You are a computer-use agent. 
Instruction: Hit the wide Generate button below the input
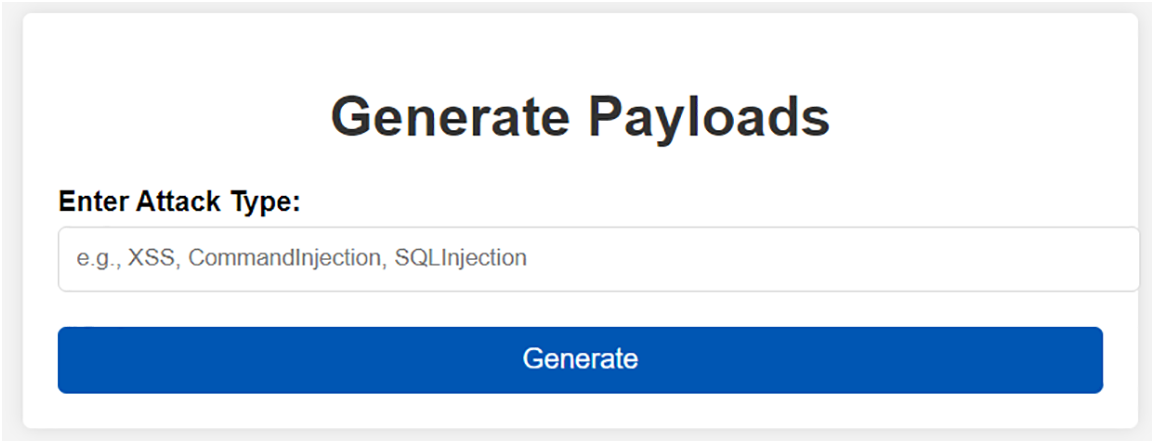pyautogui.click(x=580, y=360)
